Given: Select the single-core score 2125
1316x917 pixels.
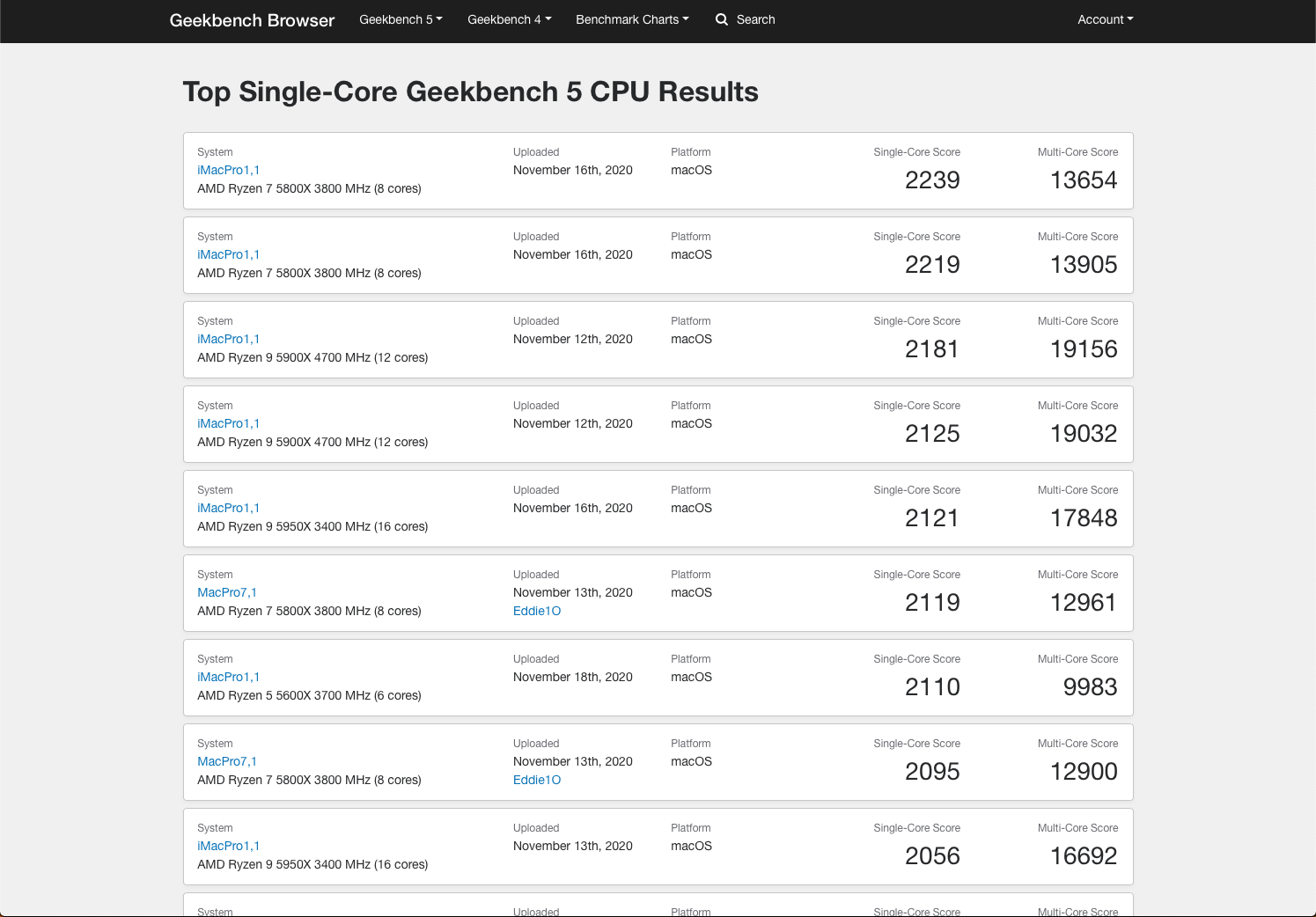Looking at the screenshot, I should pyautogui.click(x=932, y=434).
